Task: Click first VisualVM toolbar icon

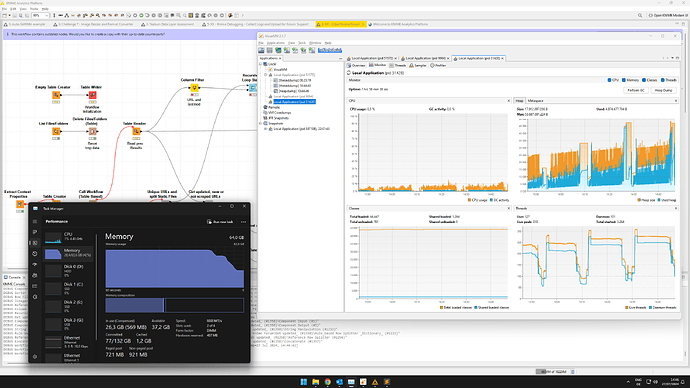Action: coord(261,50)
